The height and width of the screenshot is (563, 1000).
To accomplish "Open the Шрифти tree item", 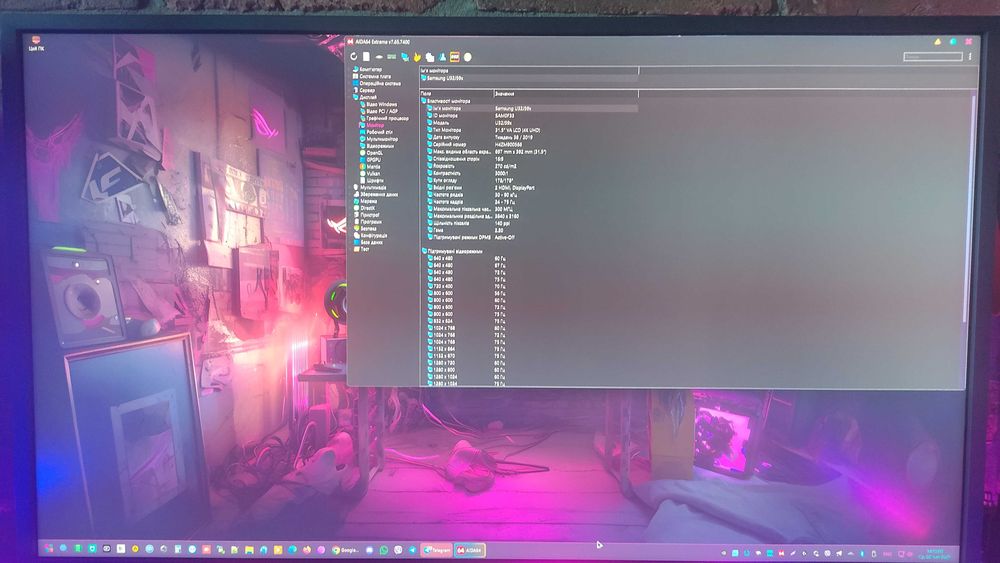I will pos(372,180).
